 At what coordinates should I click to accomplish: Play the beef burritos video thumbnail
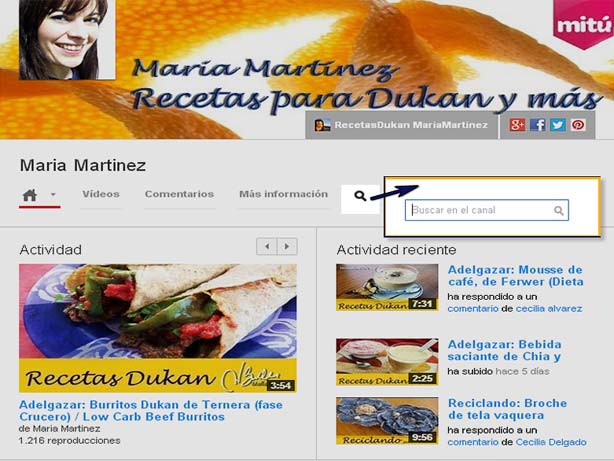[x=158, y=328]
